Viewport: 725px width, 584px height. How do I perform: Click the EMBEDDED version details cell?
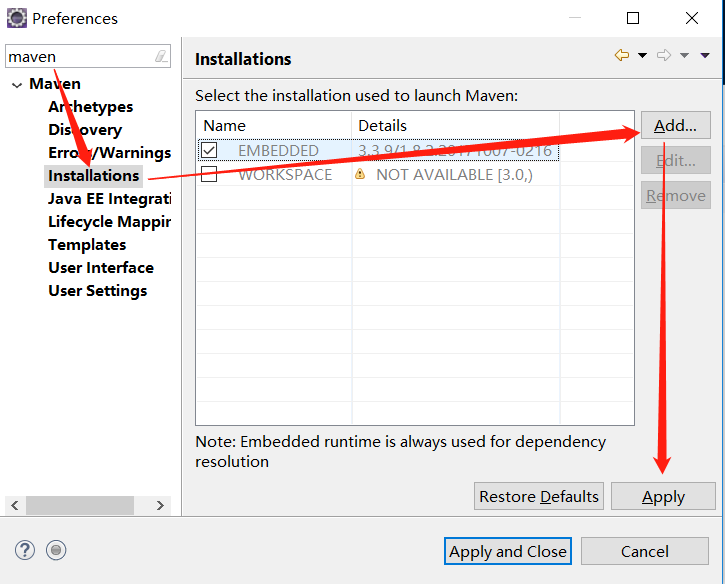pos(455,151)
